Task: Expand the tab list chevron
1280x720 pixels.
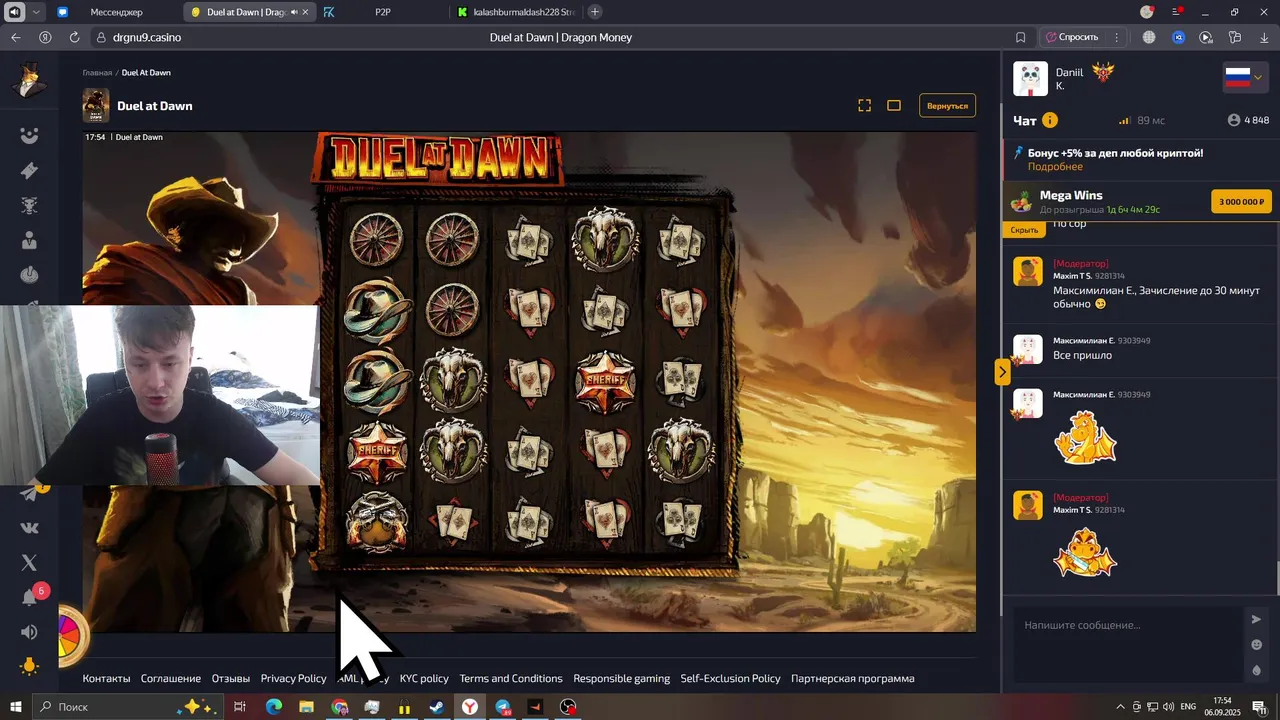Action: [x=37, y=12]
